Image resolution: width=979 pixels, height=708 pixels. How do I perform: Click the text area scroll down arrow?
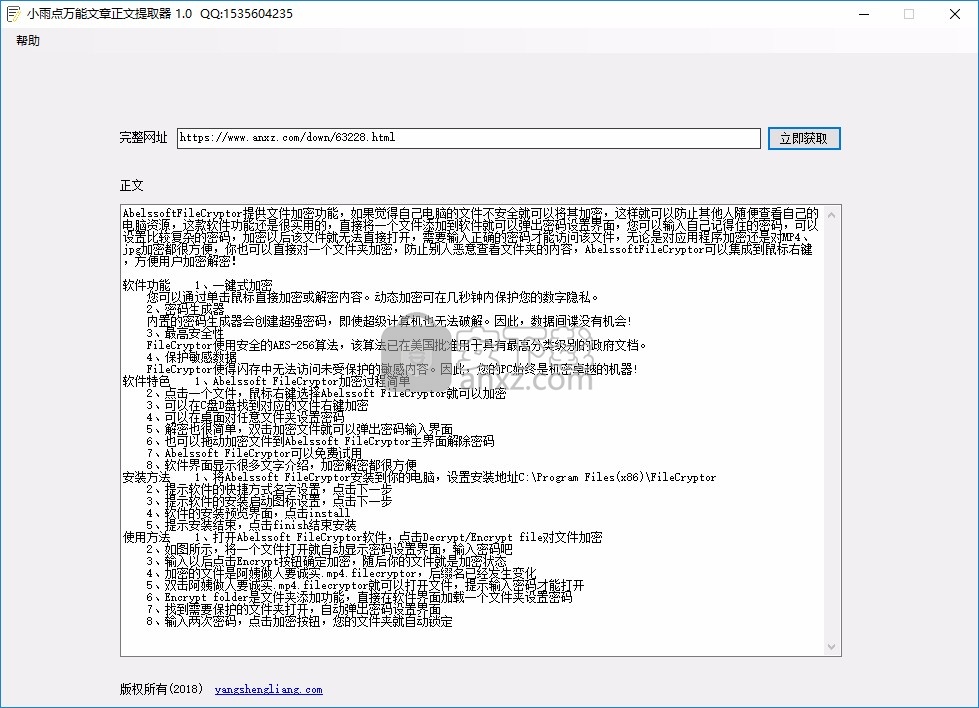(x=831, y=647)
